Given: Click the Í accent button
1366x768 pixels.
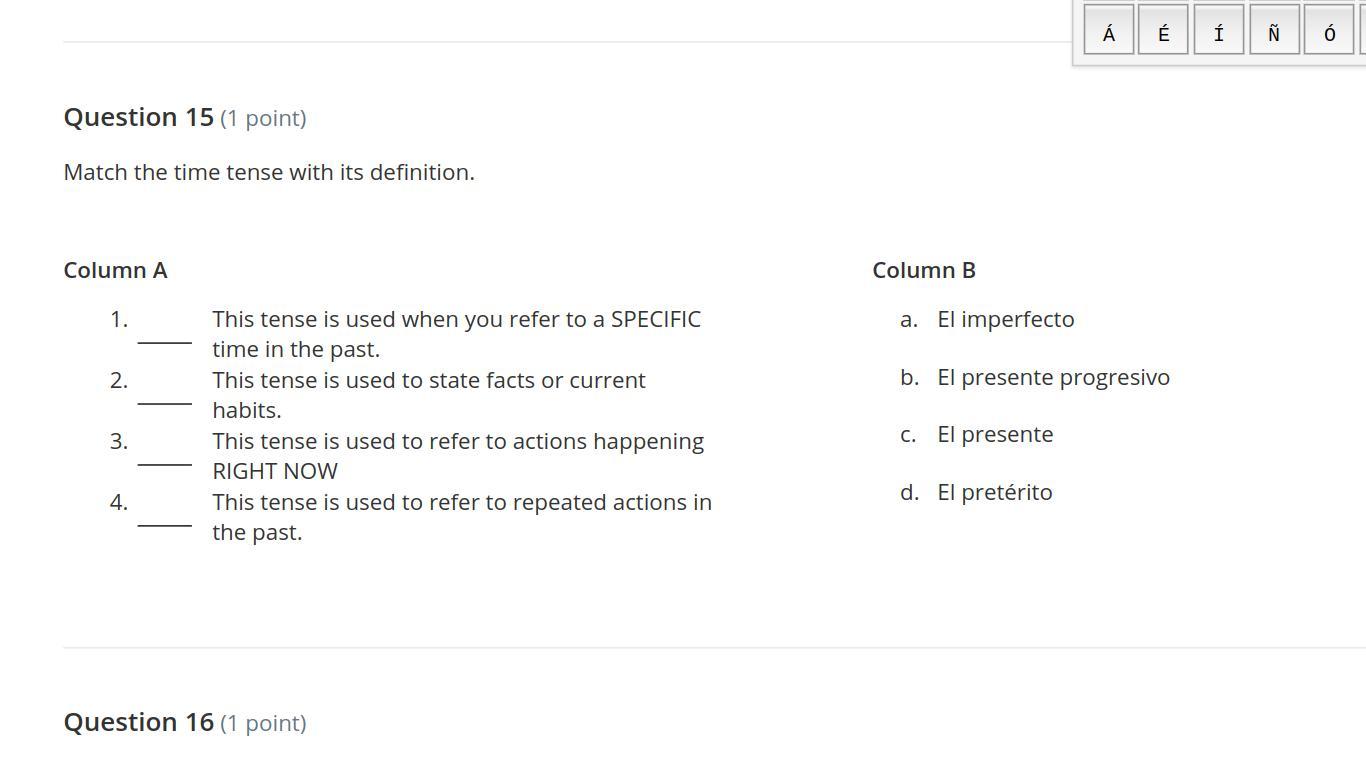Looking at the screenshot, I should click(1218, 33).
